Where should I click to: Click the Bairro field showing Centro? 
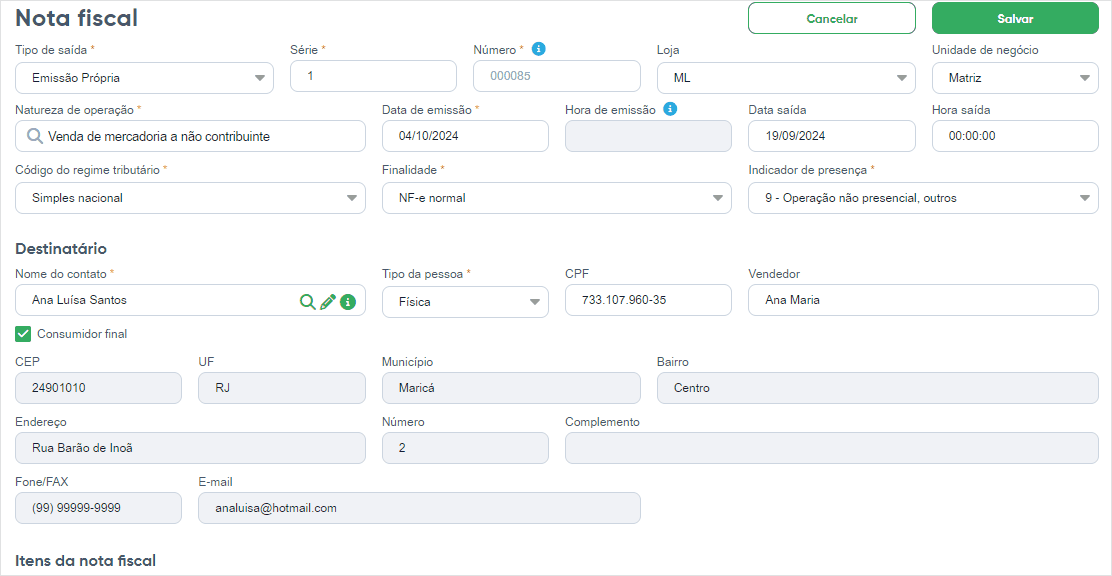[878, 388]
